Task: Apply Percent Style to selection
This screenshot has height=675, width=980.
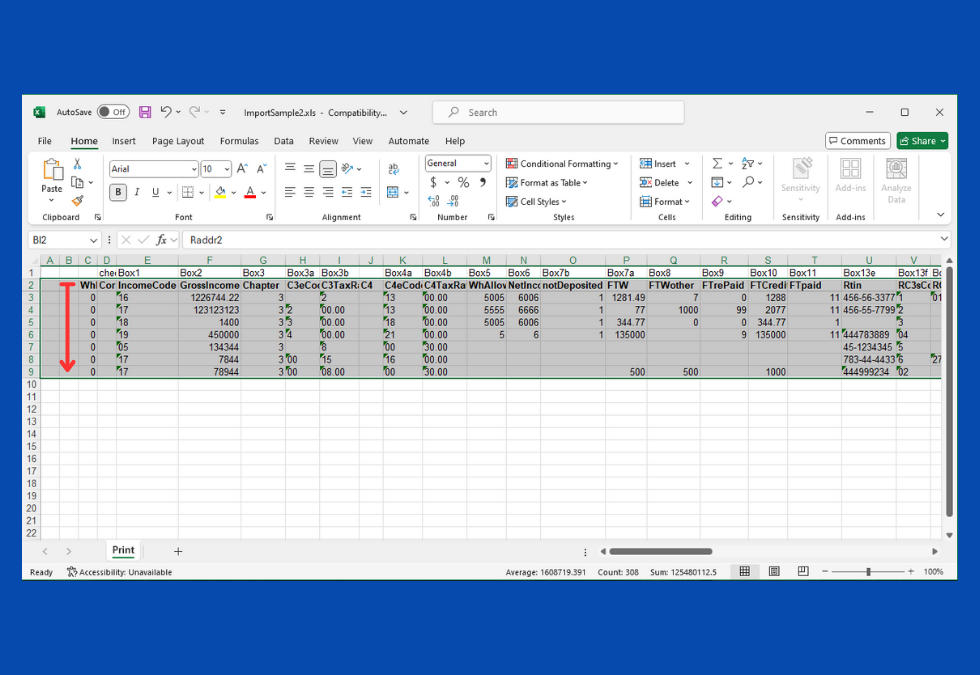Action: point(463,183)
